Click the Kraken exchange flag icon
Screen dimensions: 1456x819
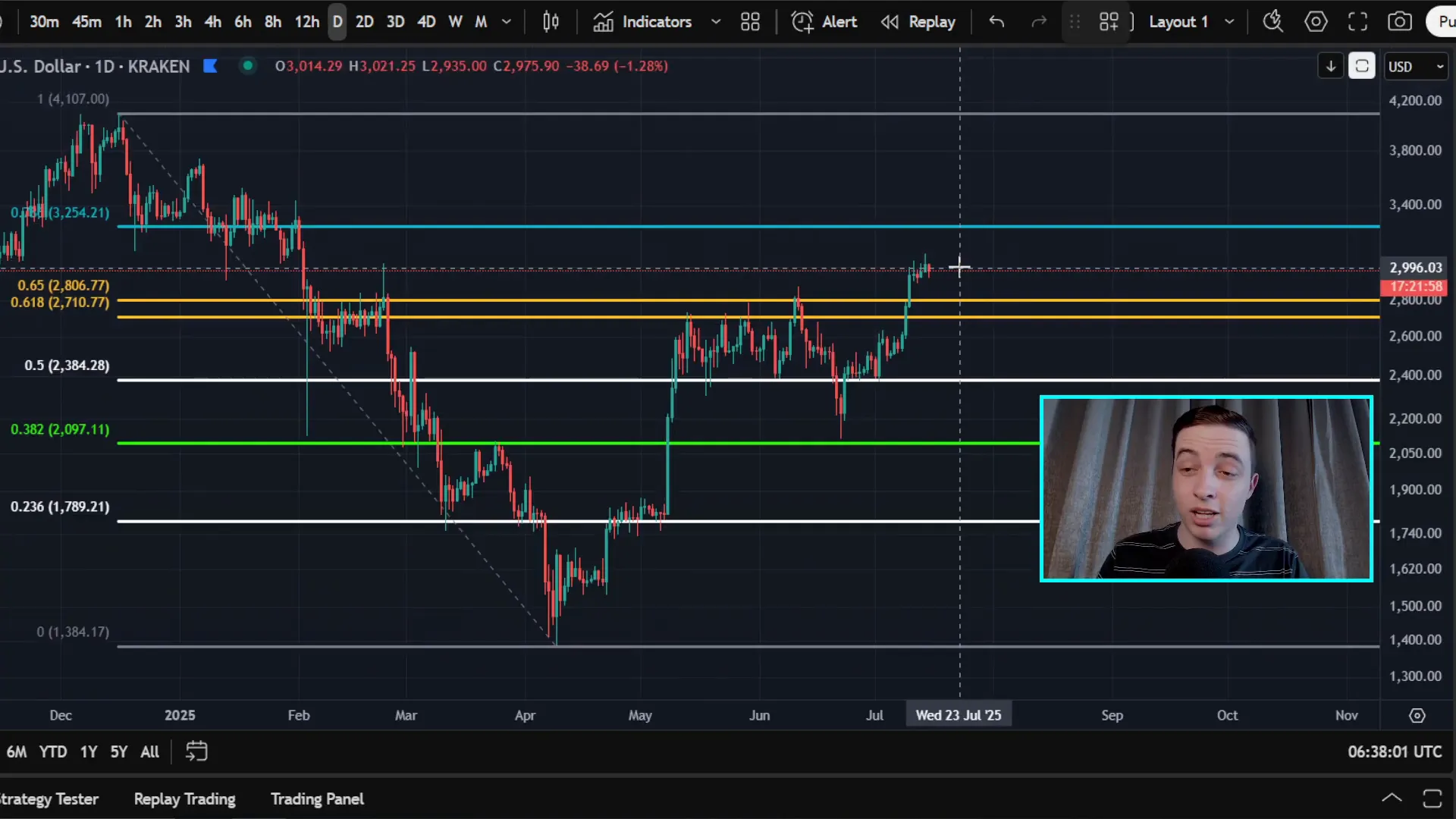(211, 66)
